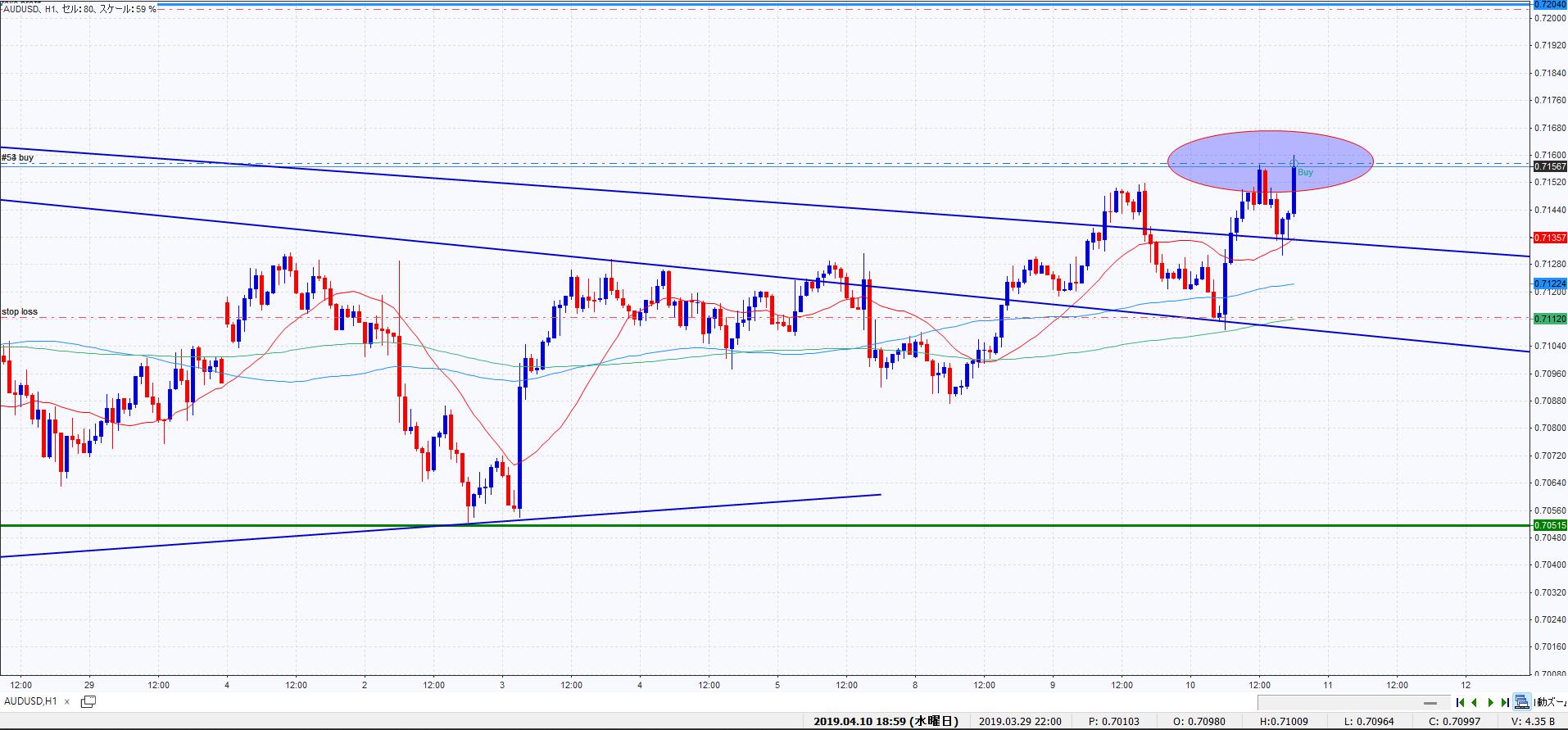
Task: Jump to the first bar of the chart
Action: [1461, 702]
